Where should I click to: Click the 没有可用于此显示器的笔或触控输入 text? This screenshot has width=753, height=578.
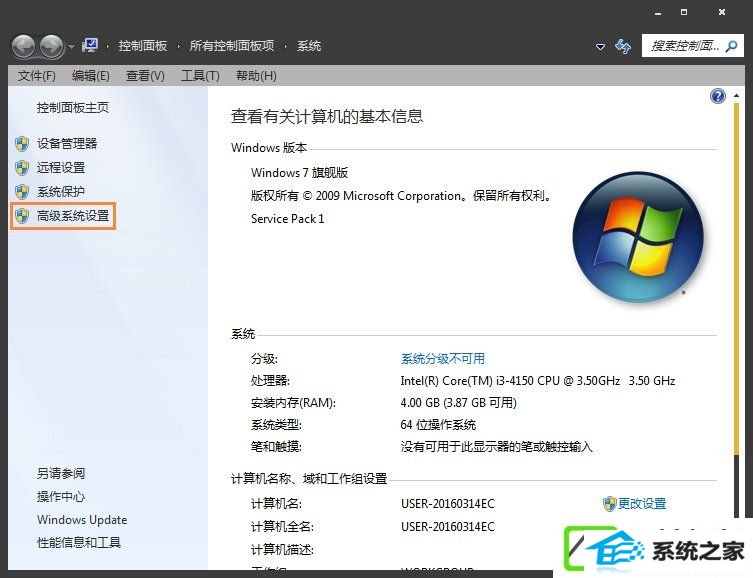[497, 447]
